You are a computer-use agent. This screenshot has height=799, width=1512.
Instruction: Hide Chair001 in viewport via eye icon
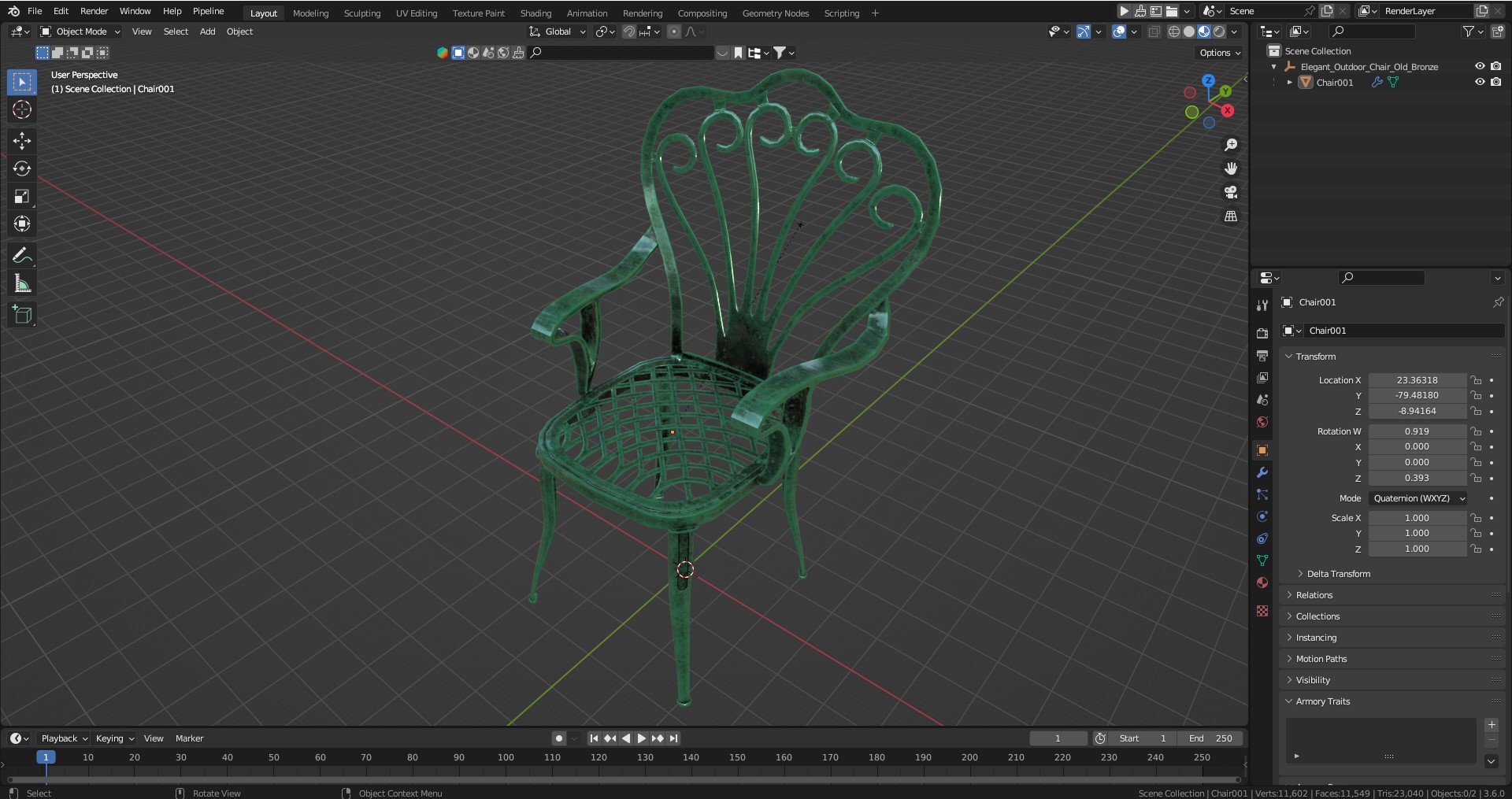click(1480, 82)
